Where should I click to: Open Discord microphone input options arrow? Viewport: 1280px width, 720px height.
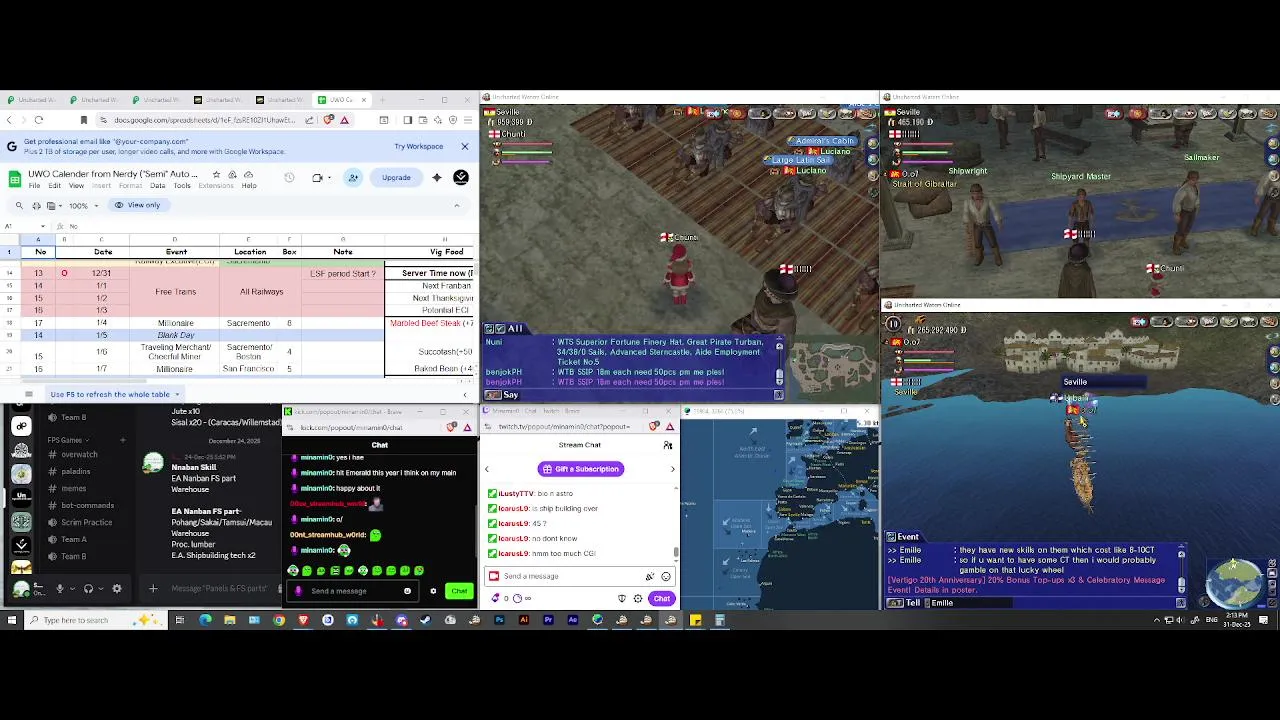pos(71,589)
